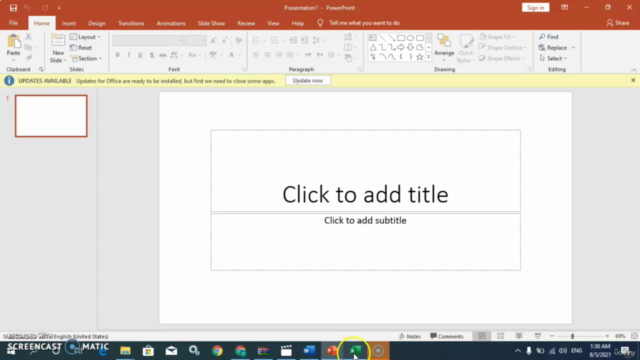Open Excel from the taskbar

pos(356,351)
